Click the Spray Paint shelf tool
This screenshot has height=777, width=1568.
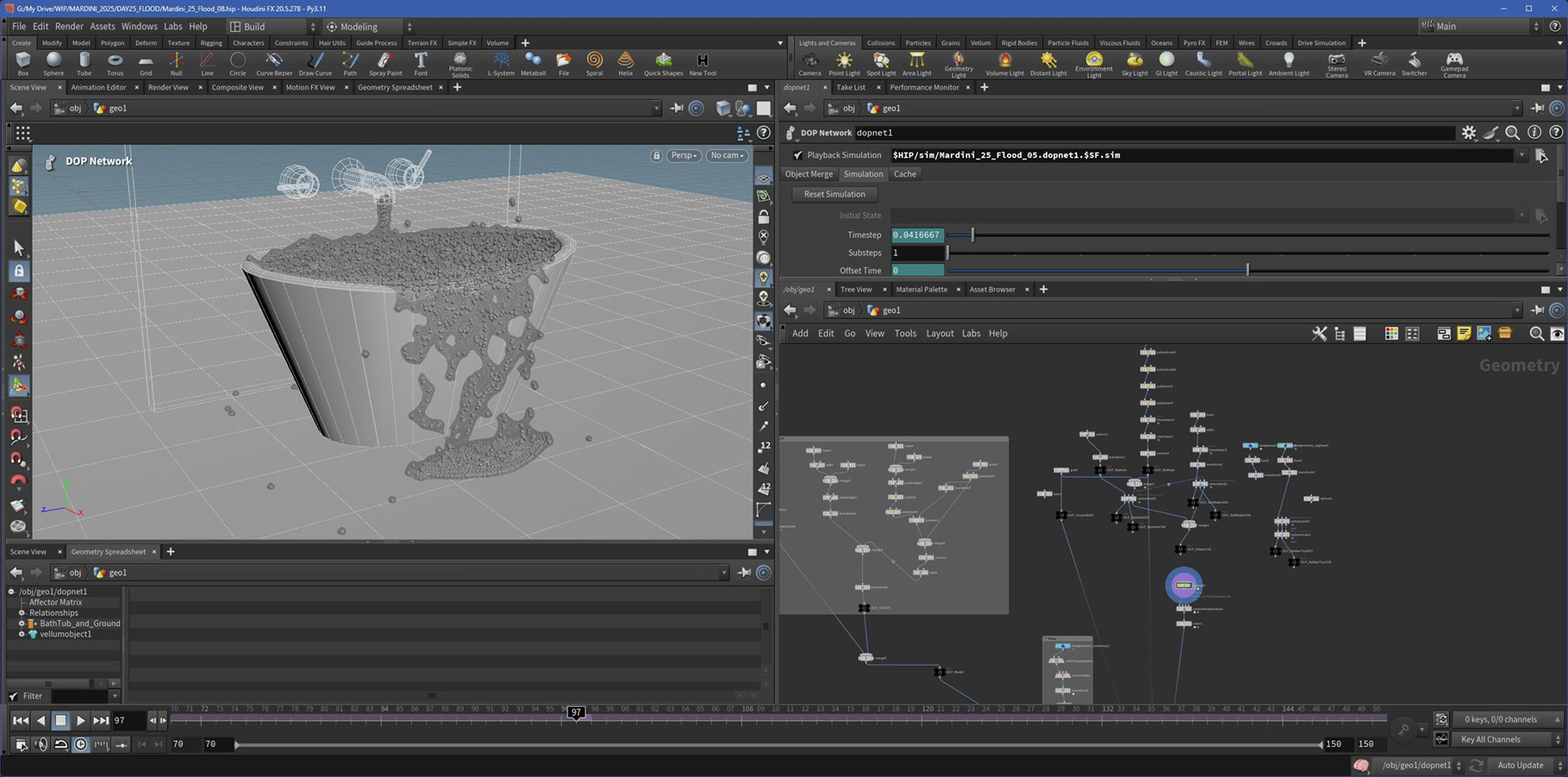pos(385,64)
